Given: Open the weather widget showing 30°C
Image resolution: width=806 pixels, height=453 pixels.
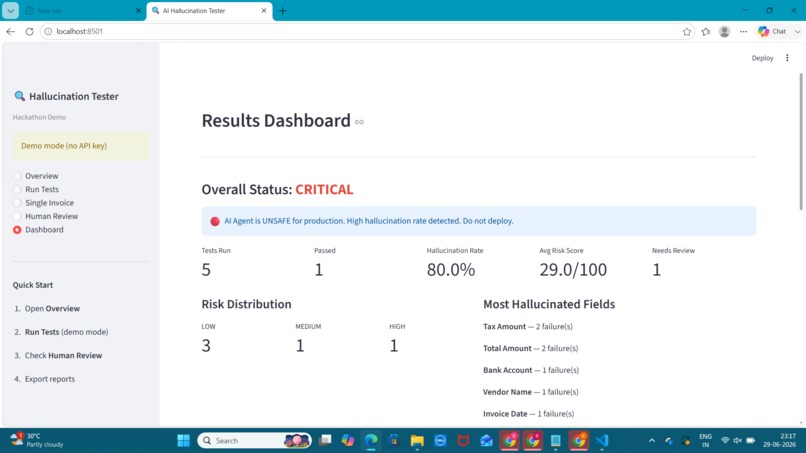Looking at the screenshot, I should [x=36, y=440].
